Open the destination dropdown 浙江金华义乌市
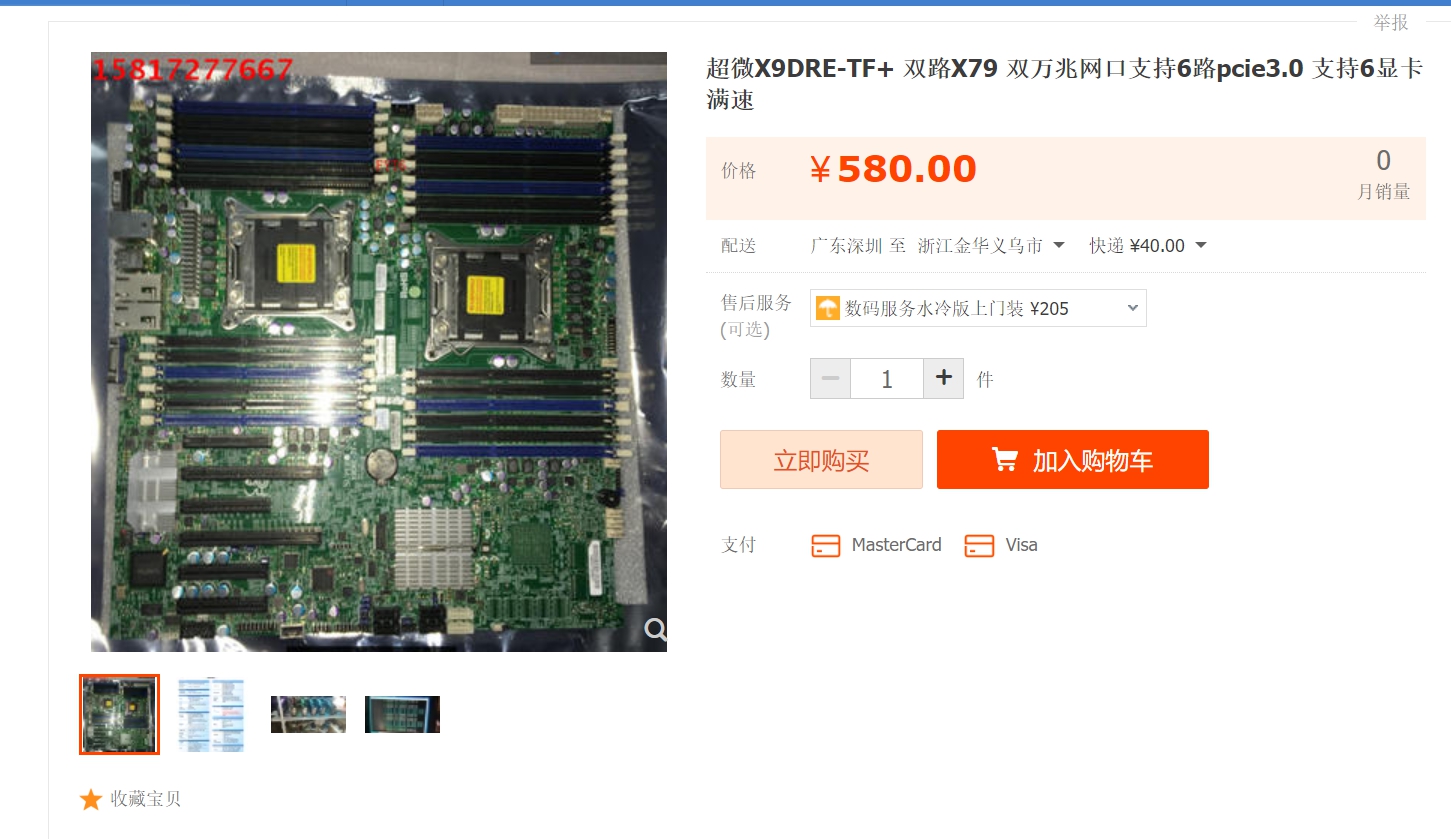 [991, 246]
